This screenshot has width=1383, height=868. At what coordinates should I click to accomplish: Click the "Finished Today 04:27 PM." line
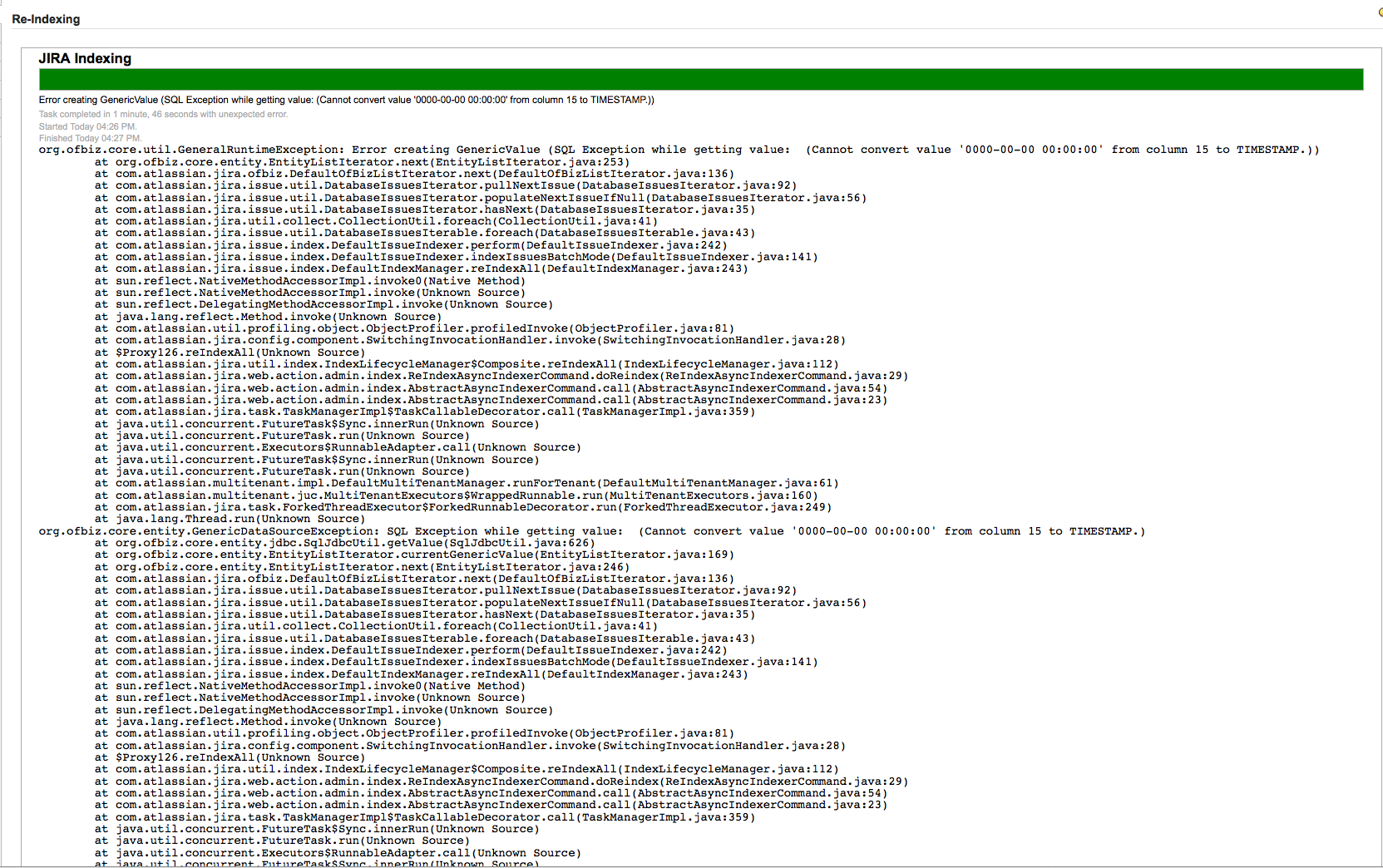click(x=90, y=139)
